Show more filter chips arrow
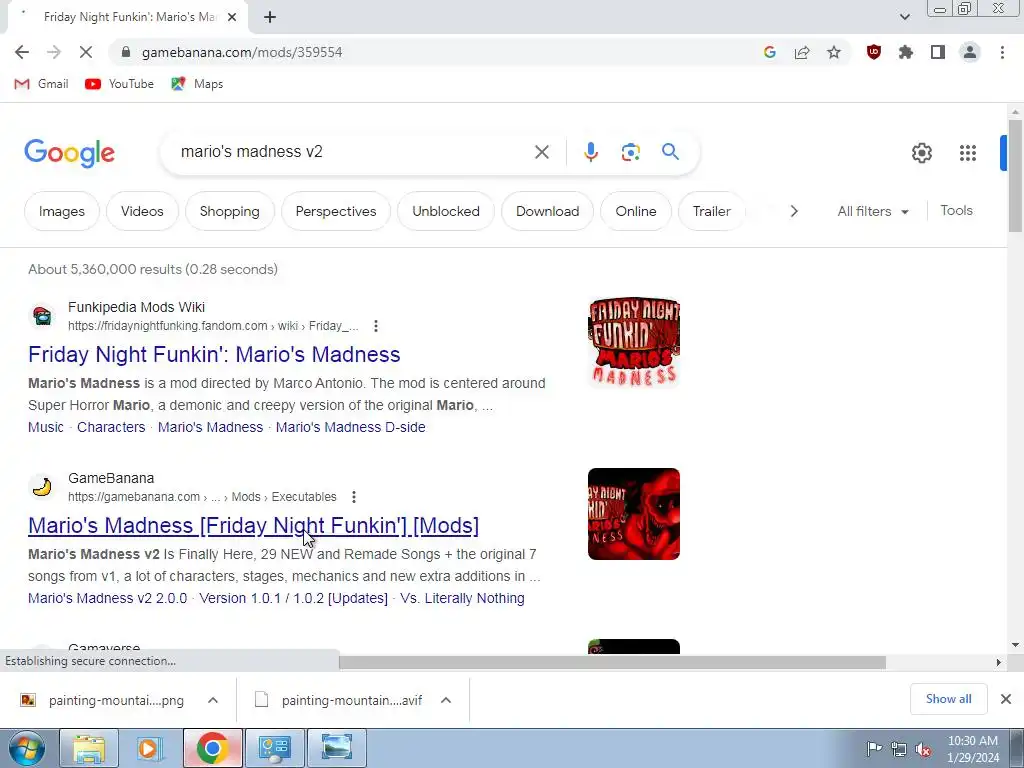 click(x=793, y=211)
